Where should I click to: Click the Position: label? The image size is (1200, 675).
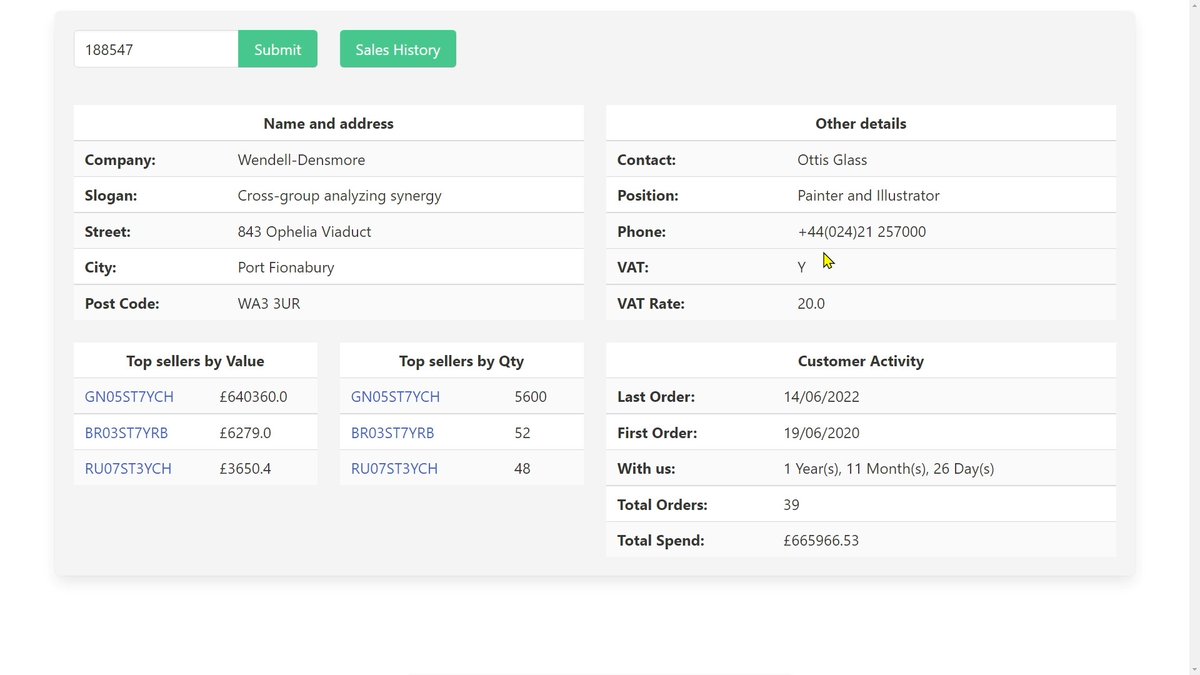648,196
